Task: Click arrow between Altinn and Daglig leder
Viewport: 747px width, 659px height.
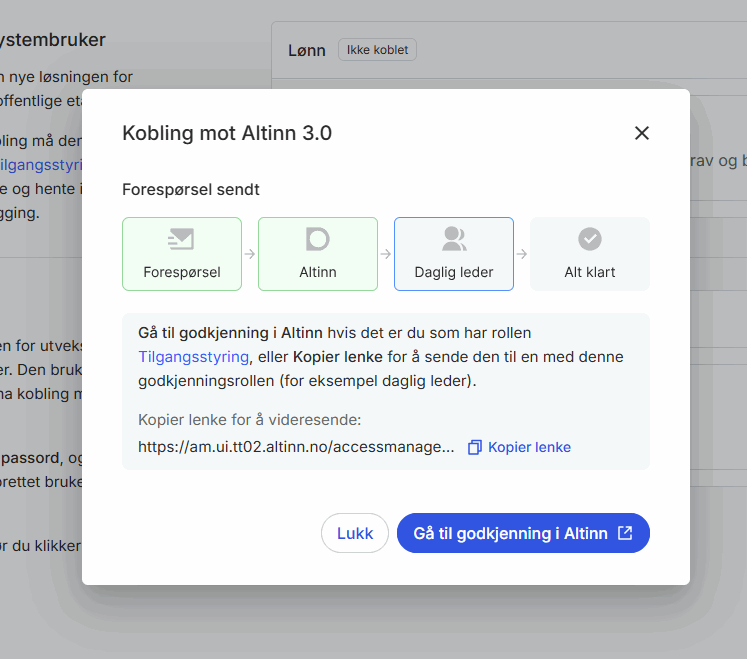Action: [386, 254]
